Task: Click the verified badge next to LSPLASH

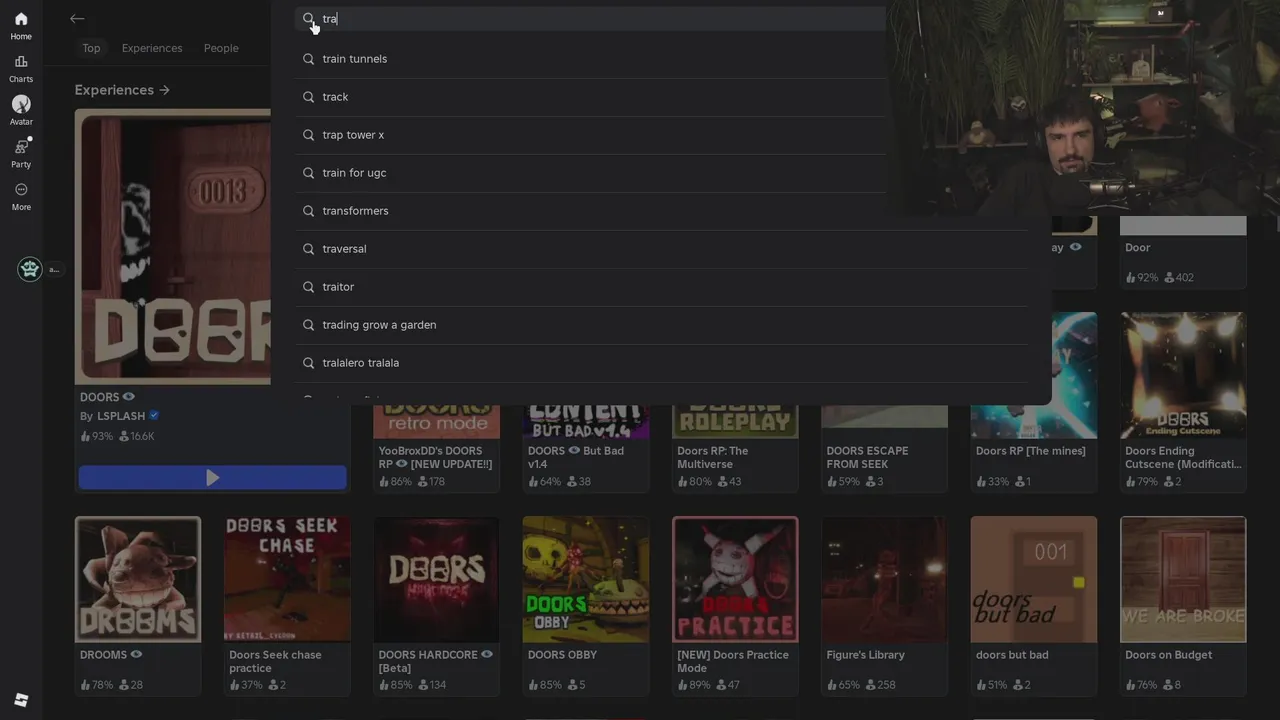Action: pos(154,416)
